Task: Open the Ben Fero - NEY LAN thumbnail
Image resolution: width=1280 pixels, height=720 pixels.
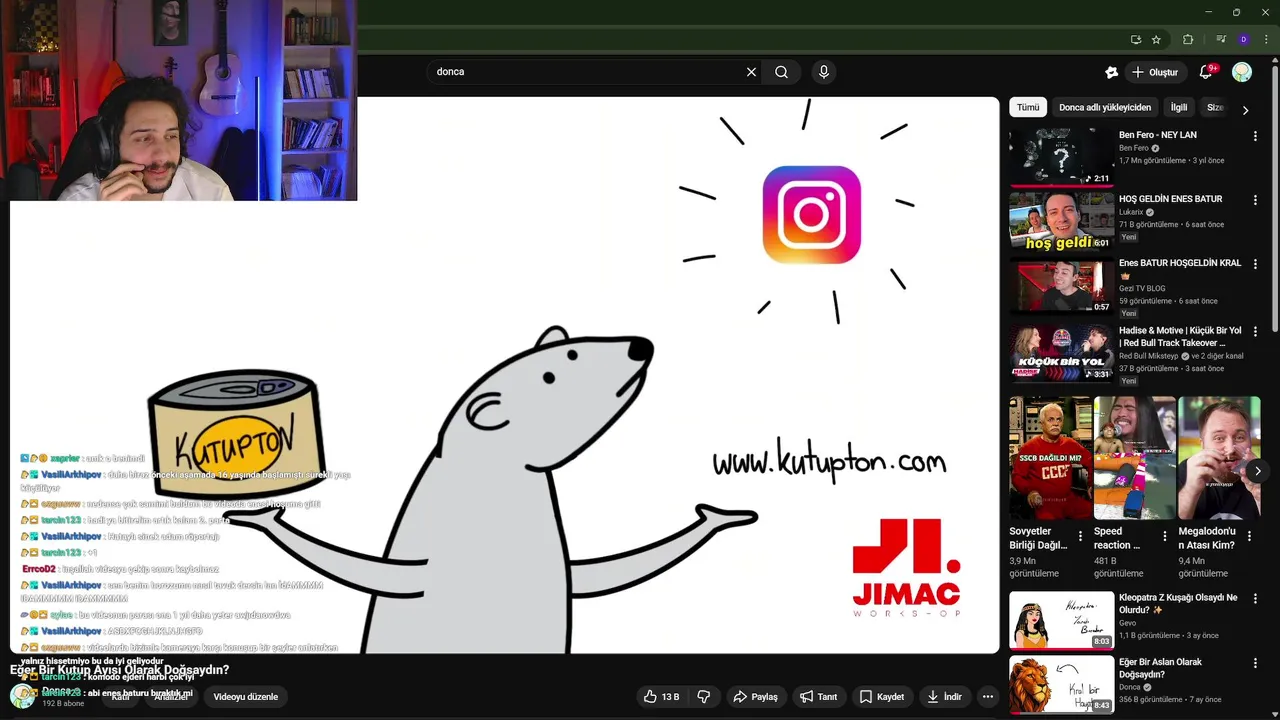Action: 1061,157
